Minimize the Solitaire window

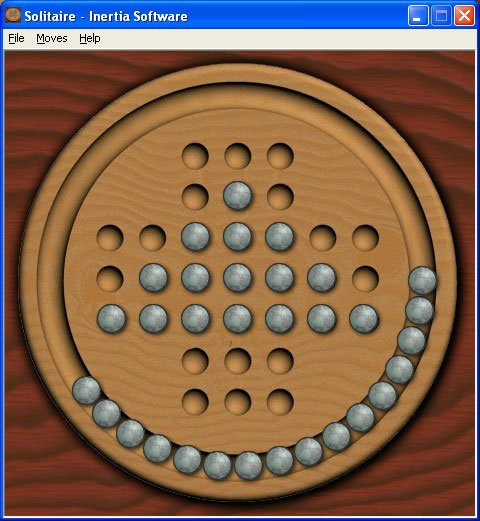pyautogui.click(x=418, y=15)
